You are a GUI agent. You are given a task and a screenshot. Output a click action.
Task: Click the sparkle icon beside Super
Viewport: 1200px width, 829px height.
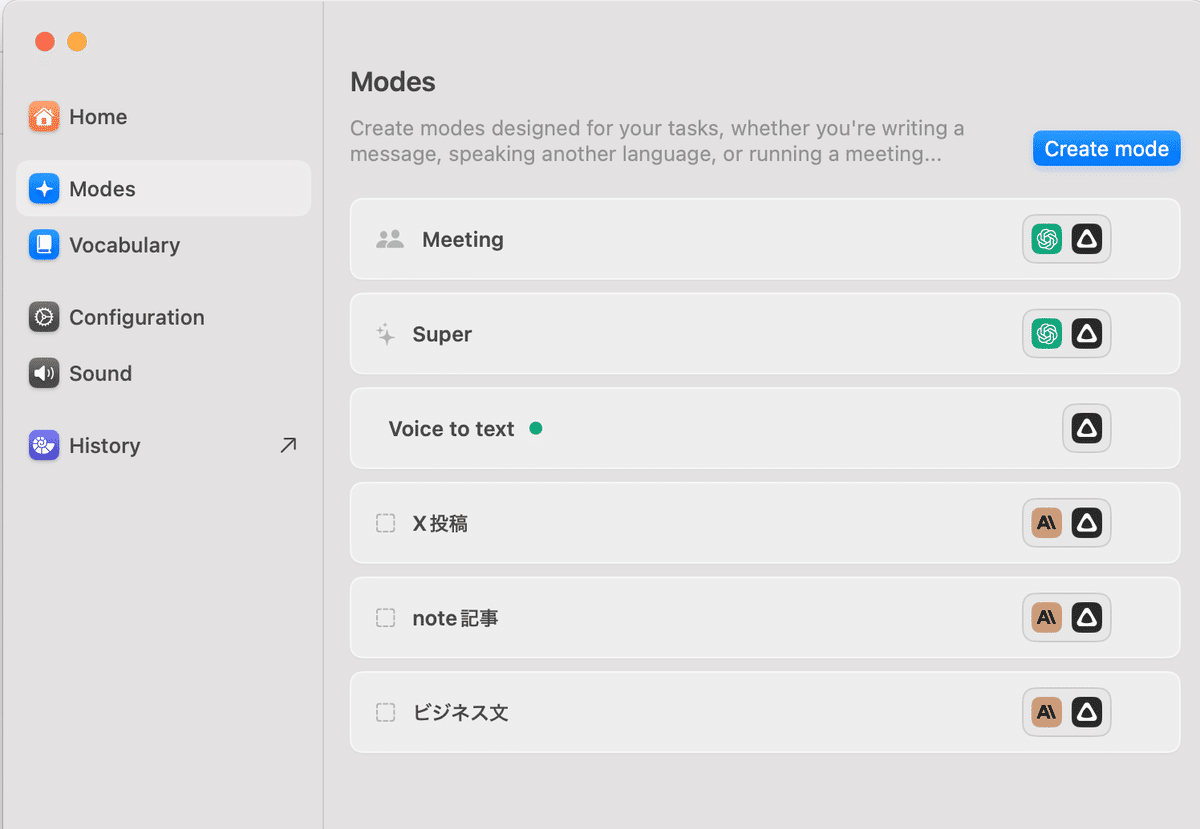click(385, 334)
